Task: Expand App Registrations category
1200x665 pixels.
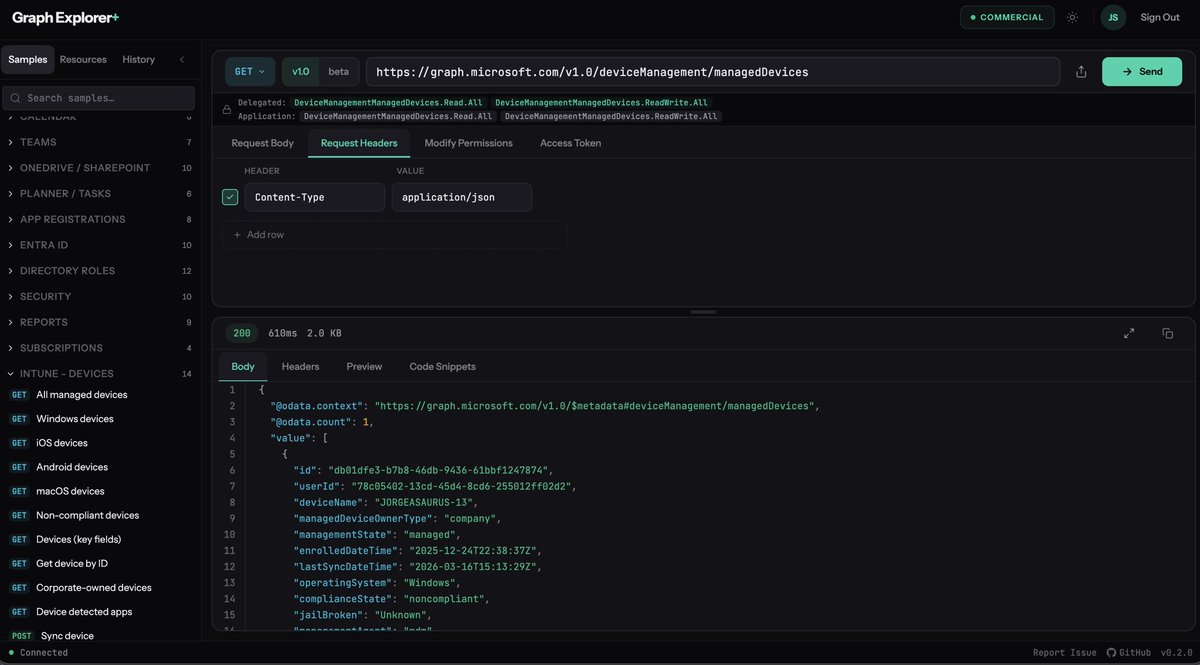Action: click(100, 219)
